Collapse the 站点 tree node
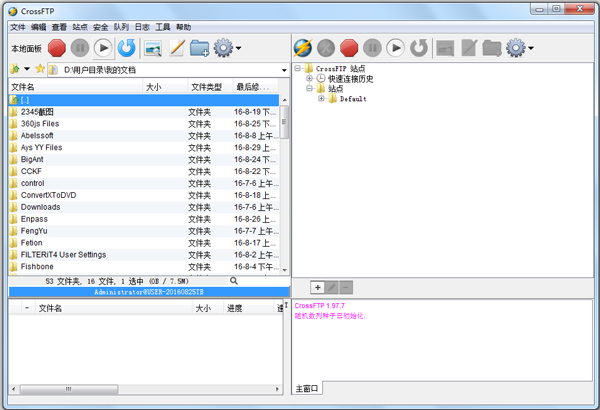 [309, 88]
